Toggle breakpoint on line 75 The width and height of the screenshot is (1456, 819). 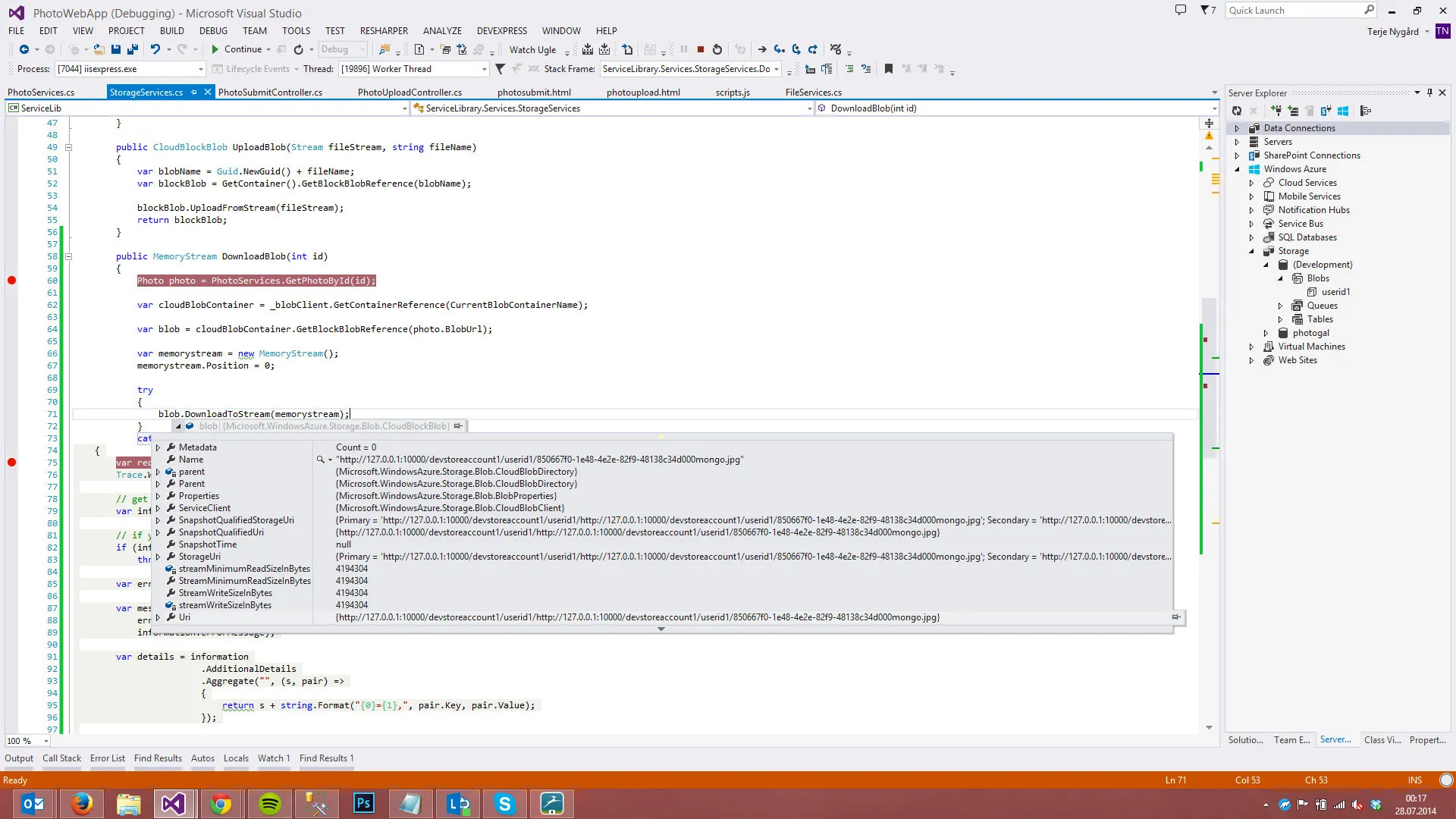point(11,463)
